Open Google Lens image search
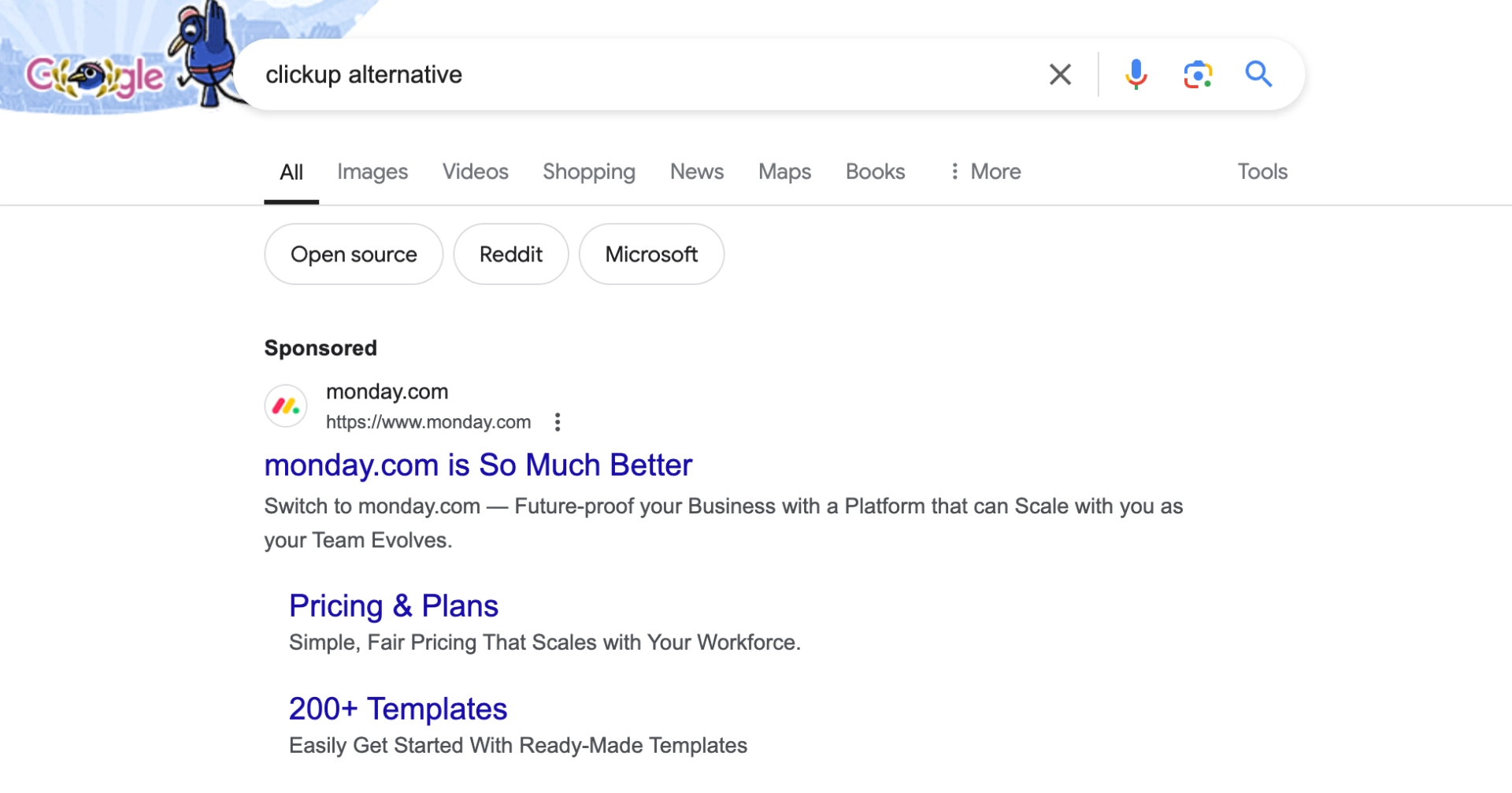1512x793 pixels. click(1197, 75)
